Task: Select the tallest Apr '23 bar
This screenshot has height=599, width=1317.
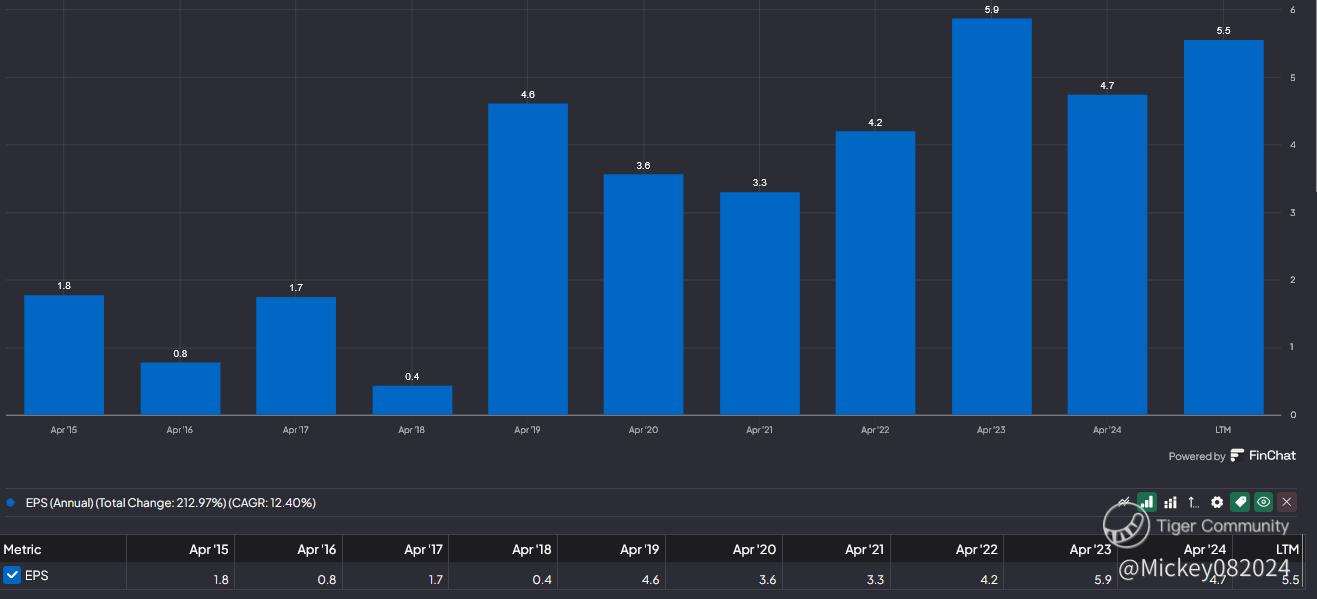Action: click(x=991, y=216)
